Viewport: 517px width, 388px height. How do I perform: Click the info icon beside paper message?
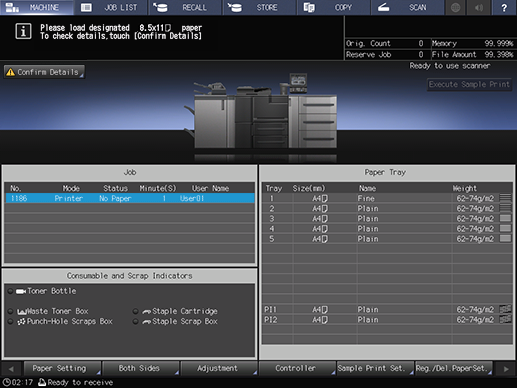[23, 32]
